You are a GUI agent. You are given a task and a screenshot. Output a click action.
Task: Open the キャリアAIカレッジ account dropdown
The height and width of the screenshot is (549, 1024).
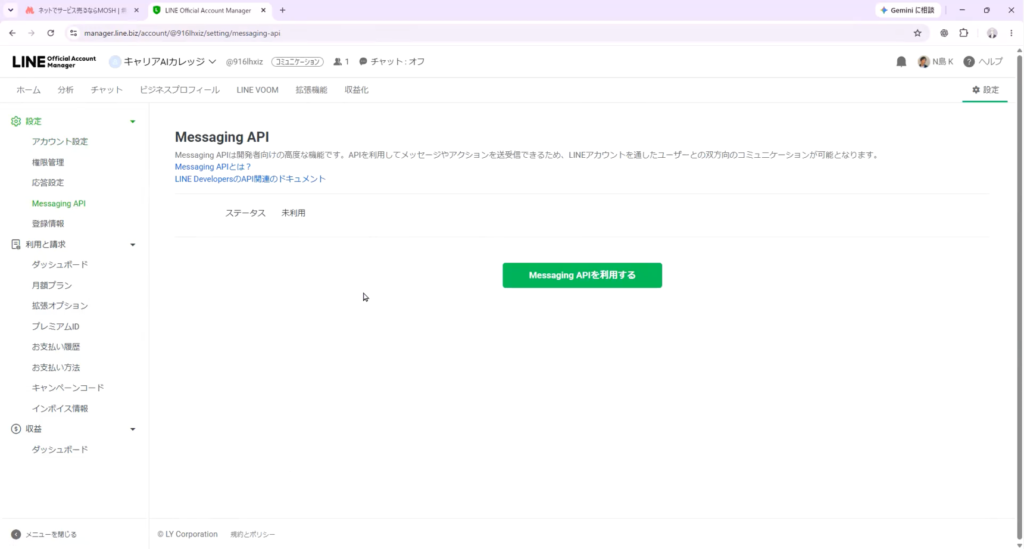click(x=163, y=61)
